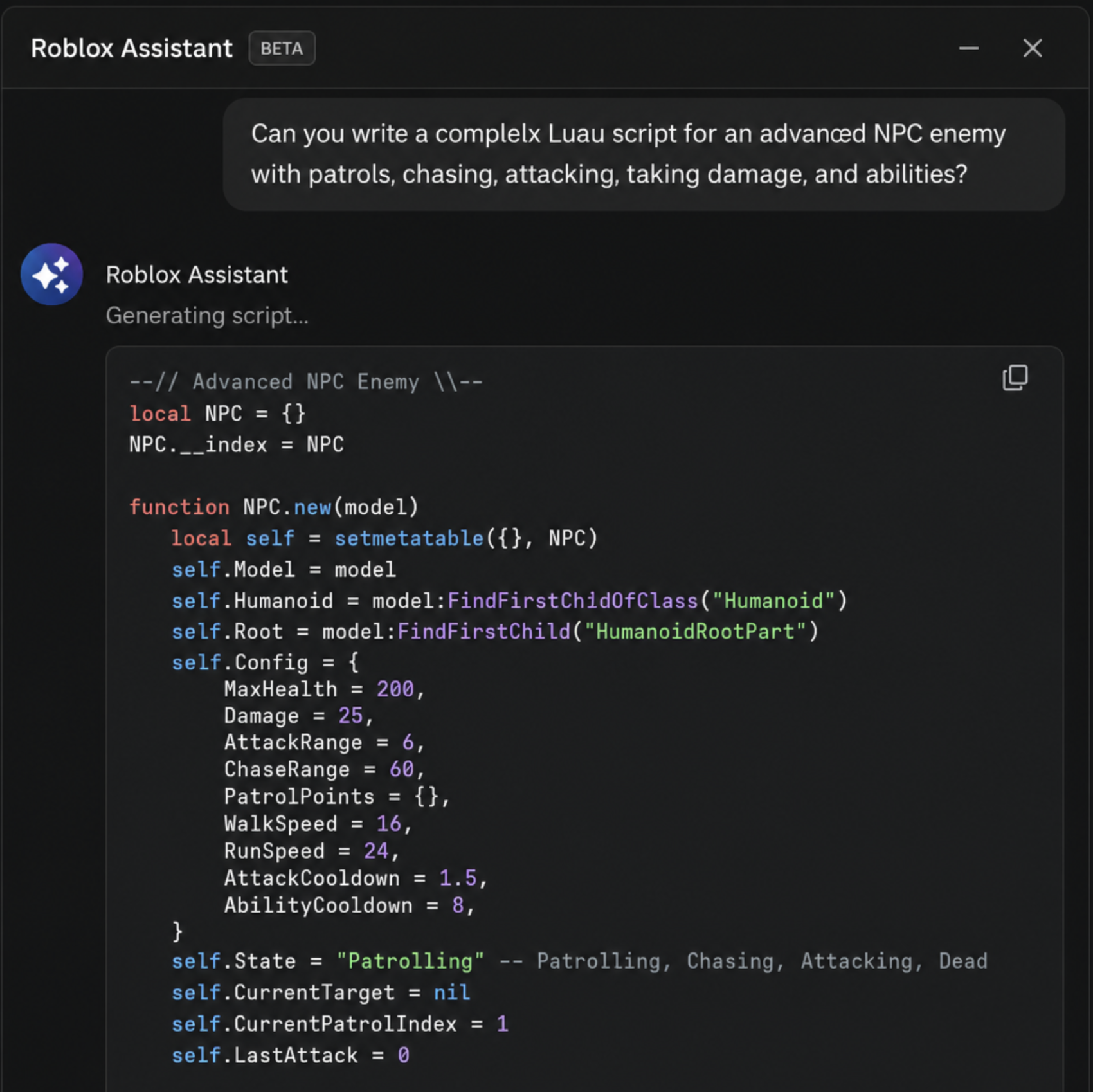Click the "Patrolling" state string

point(410,961)
